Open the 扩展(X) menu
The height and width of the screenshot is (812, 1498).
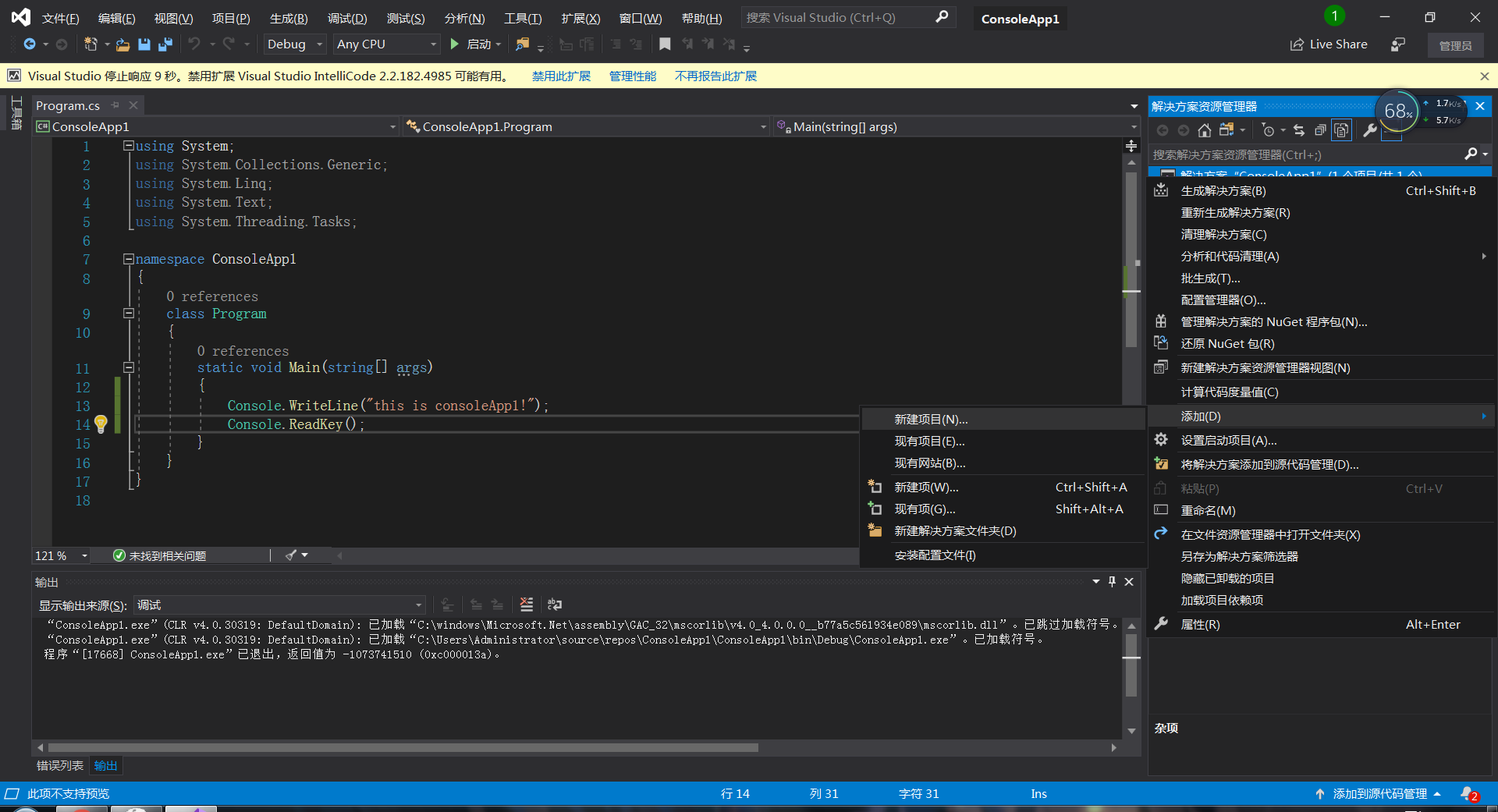pyautogui.click(x=580, y=18)
